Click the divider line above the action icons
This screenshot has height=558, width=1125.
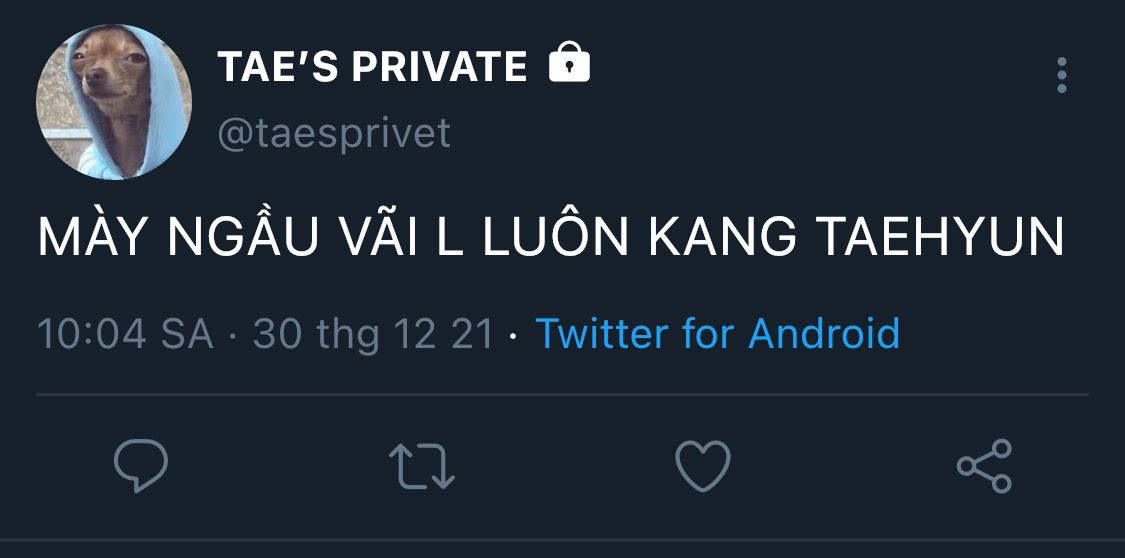point(562,394)
